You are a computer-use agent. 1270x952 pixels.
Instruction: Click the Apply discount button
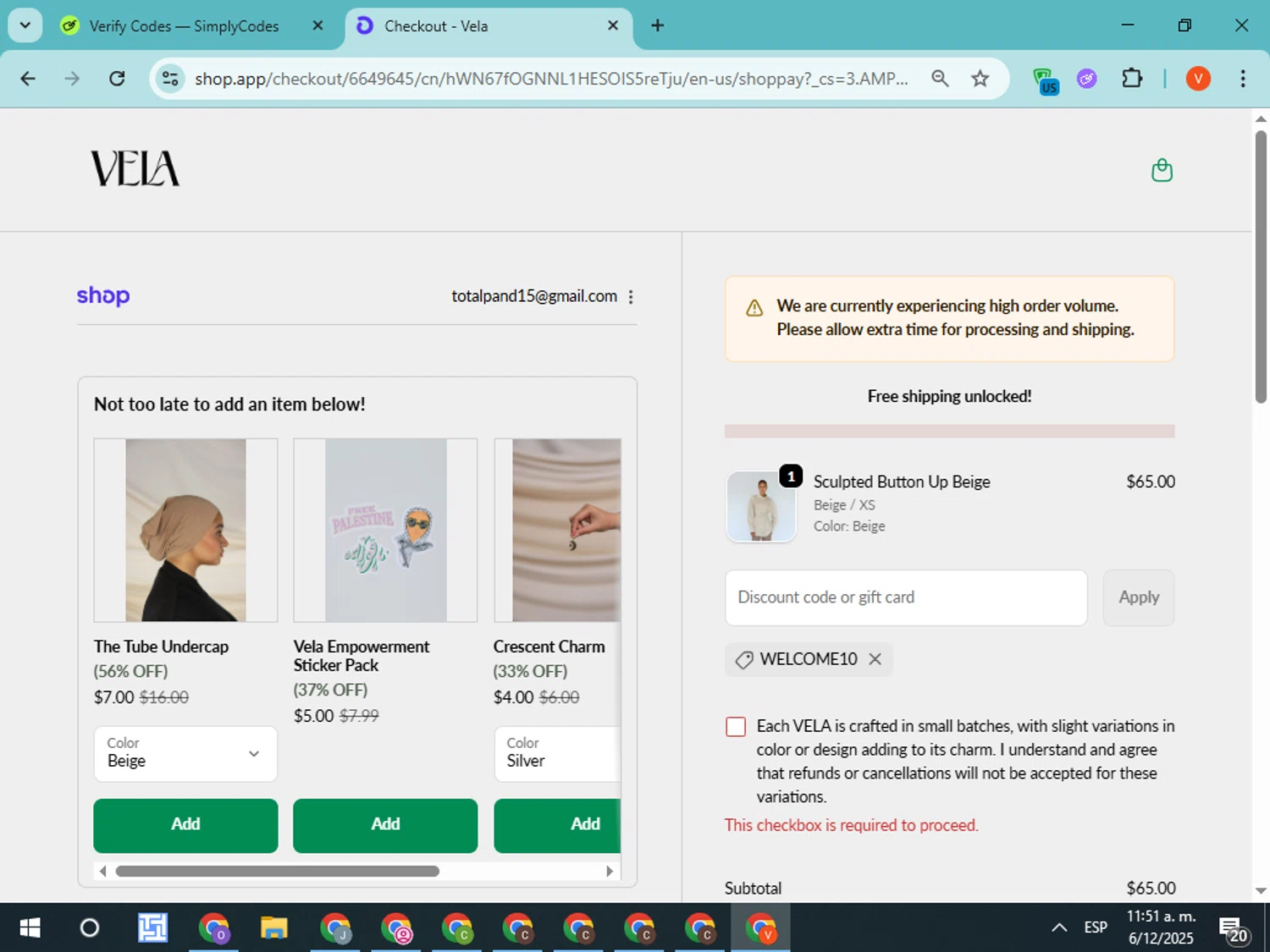point(1139,597)
